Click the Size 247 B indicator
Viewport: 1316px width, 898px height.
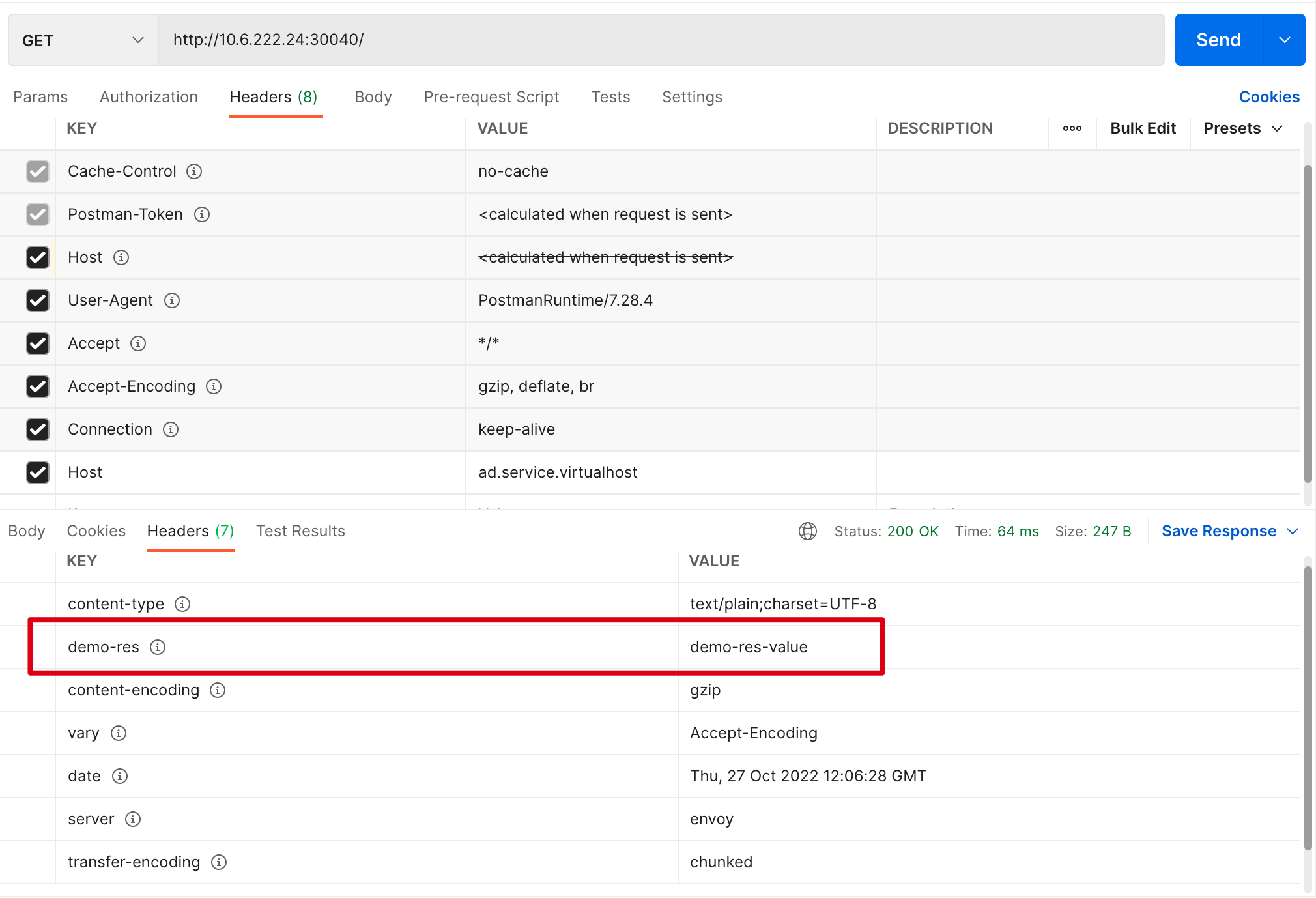pyautogui.click(x=1093, y=531)
